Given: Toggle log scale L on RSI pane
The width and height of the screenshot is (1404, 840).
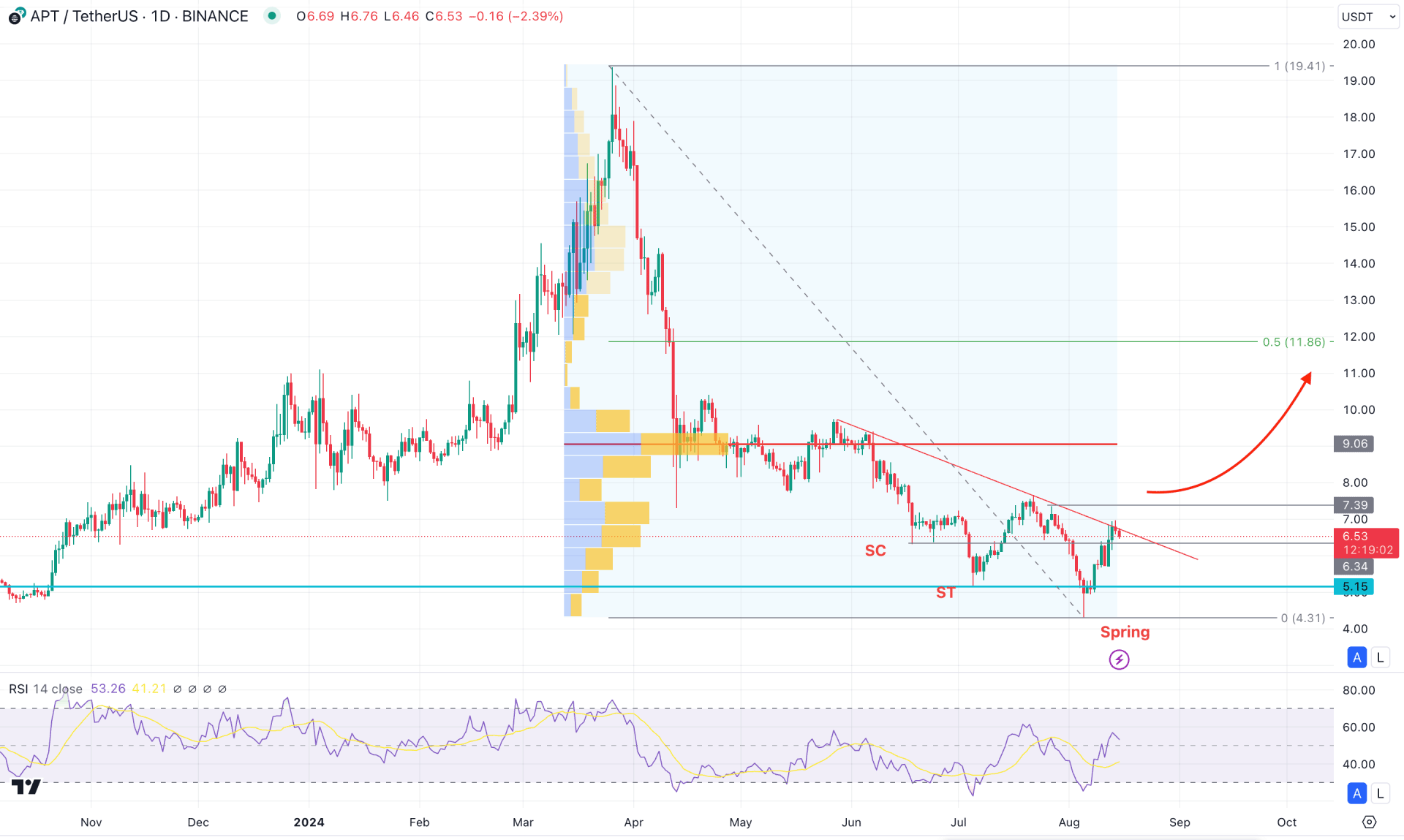Looking at the screenshot, I should (x=1380, y=793).
